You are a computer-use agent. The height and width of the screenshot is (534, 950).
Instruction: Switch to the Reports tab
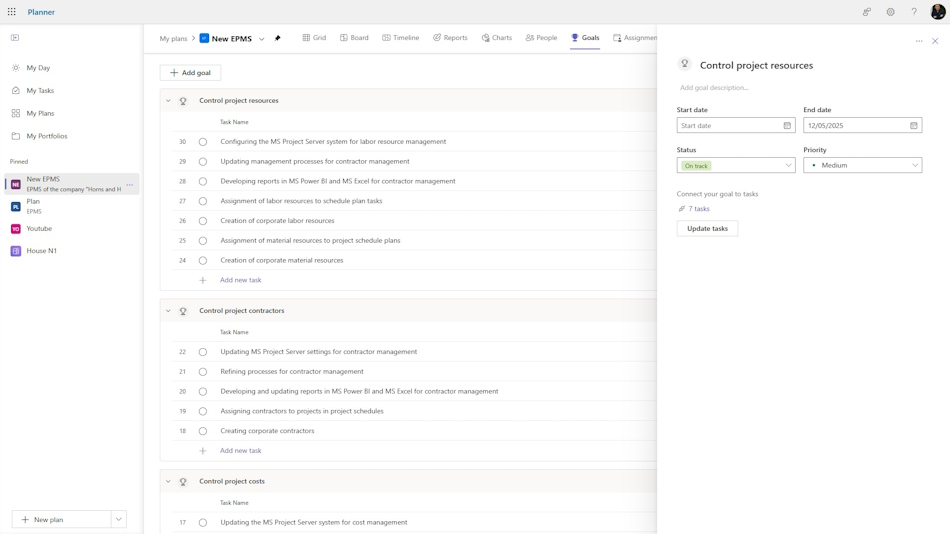point(450,38)
